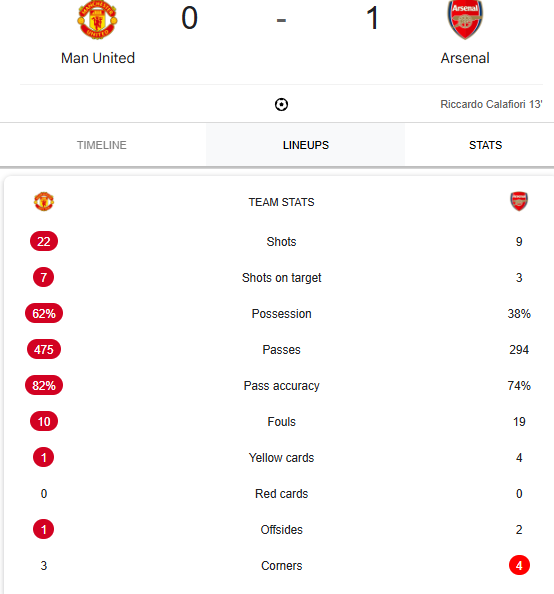The height and width of the screenshot is (594, 554).
Task: Click the red 4 corners badge
Action: click(519, 565)
